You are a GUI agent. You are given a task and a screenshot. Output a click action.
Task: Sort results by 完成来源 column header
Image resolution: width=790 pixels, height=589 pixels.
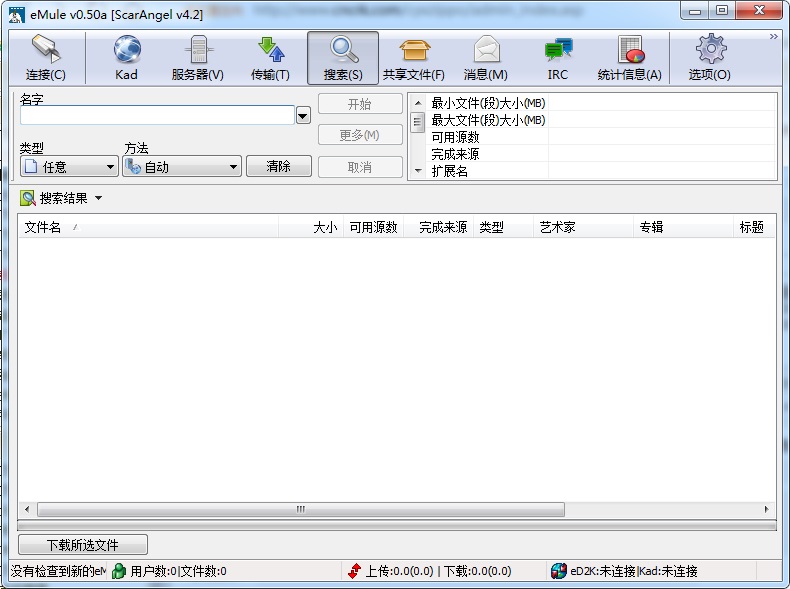[438, 227]
